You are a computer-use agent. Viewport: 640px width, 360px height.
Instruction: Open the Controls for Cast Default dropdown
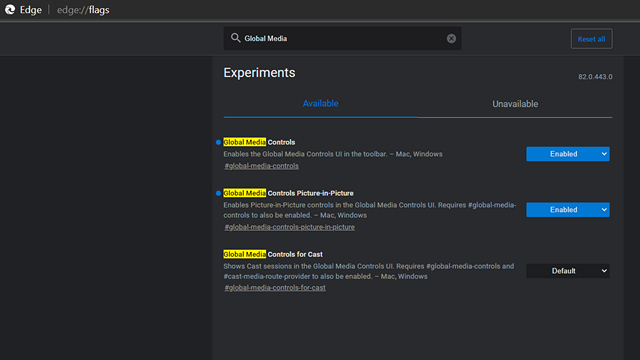[x=568, y=271]
